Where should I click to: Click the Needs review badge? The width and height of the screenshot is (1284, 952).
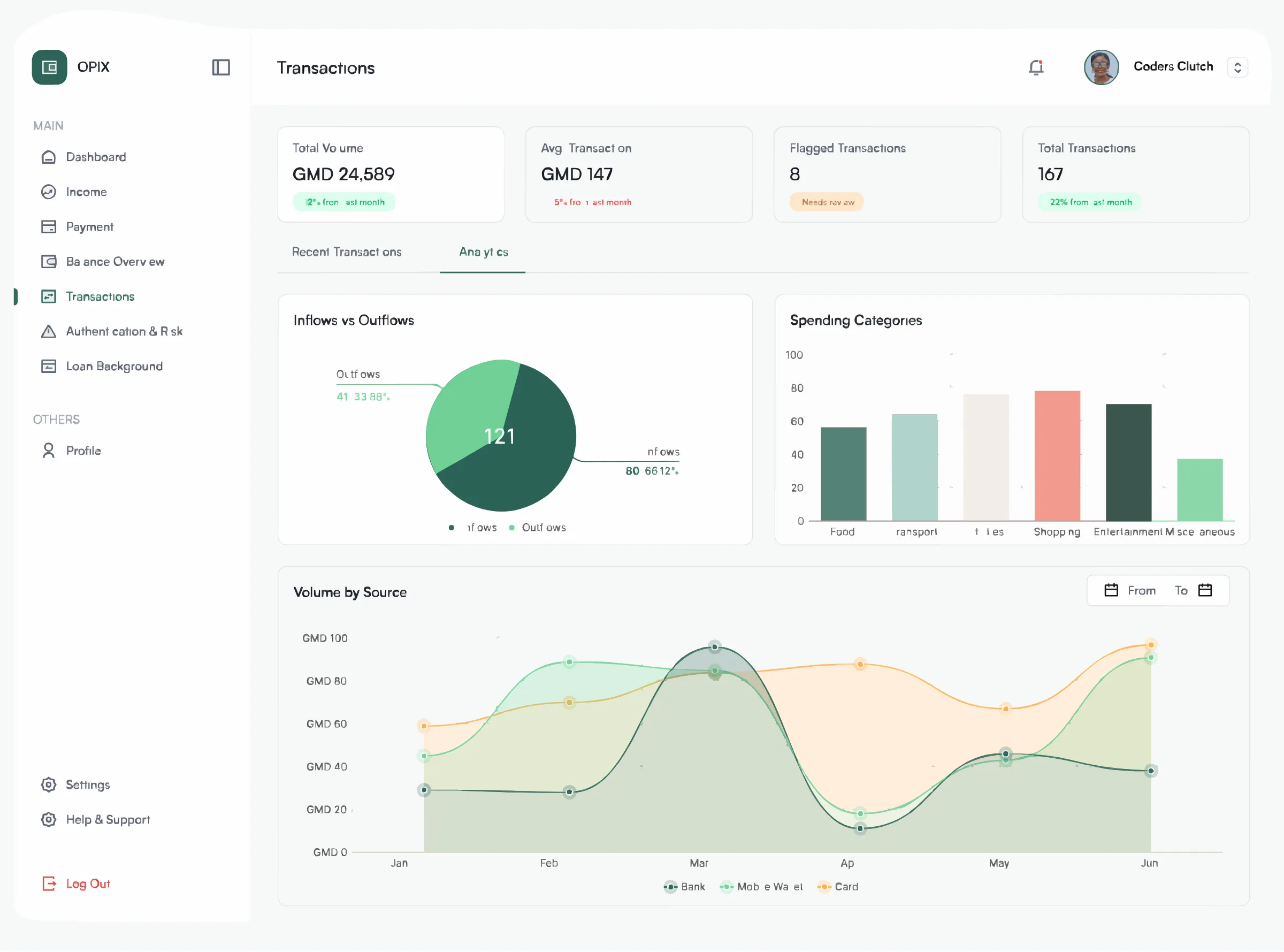(827, 202)
